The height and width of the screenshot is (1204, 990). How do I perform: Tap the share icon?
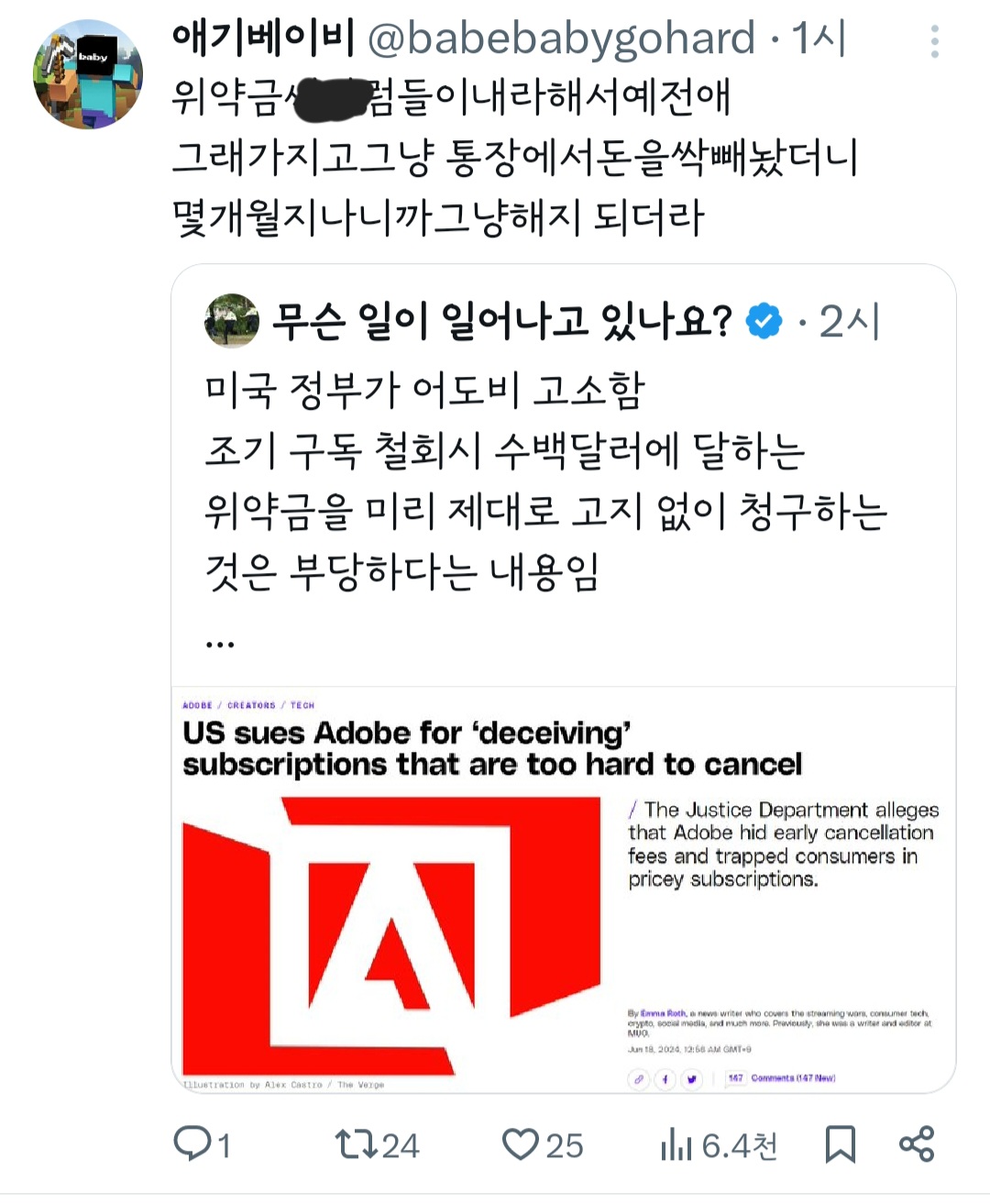click(x=916, y=1143)
